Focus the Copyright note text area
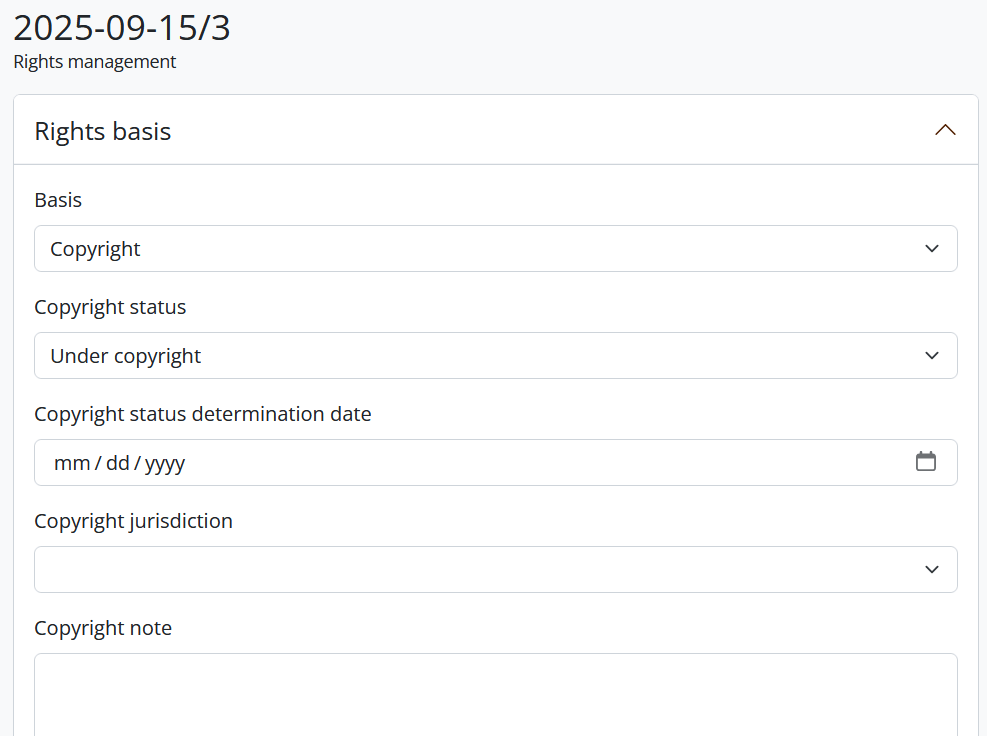 click(x=495, y=695)
